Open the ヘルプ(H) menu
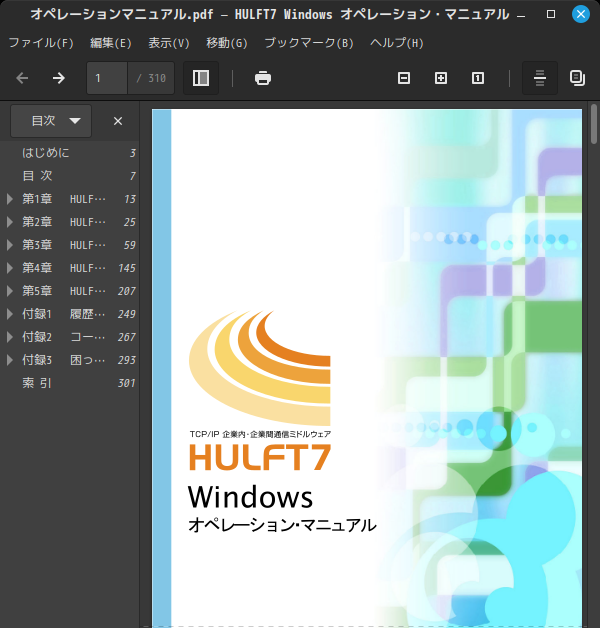This screenshot has height=628, width=600. tap(397, 43)
